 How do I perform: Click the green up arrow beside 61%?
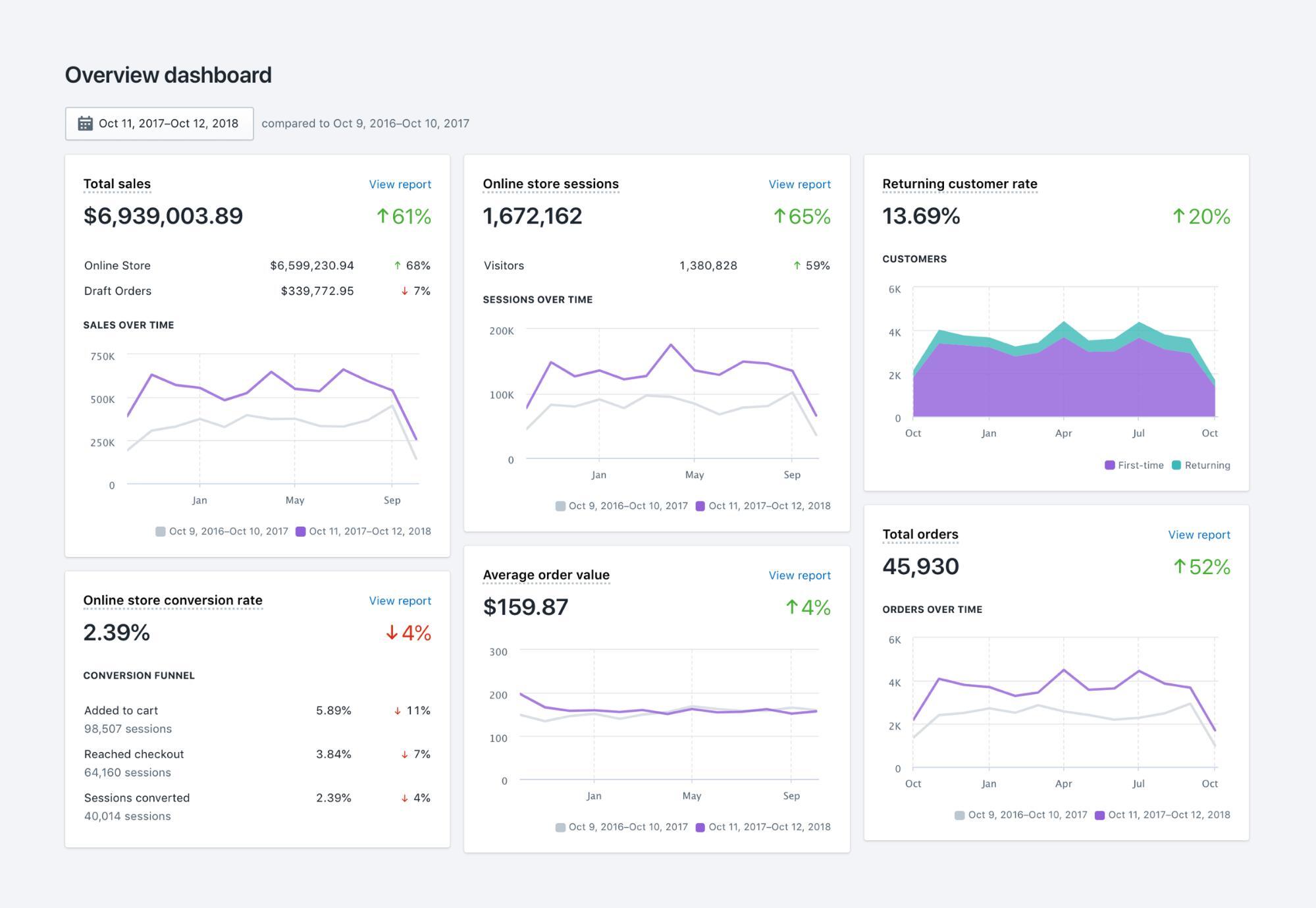(x=384, y=216)
